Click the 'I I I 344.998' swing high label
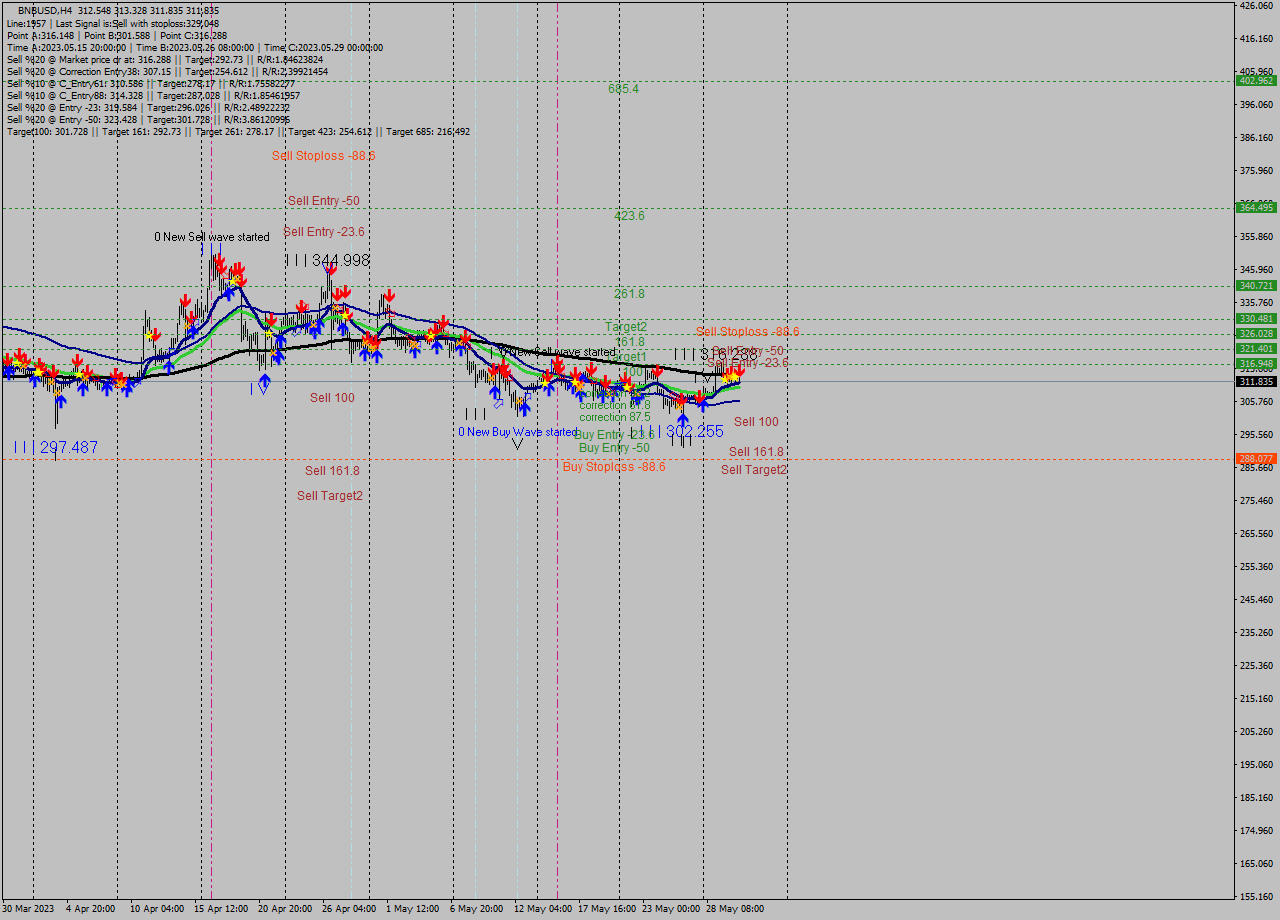This screenshot has width=1280, height=920. point(328,260)
